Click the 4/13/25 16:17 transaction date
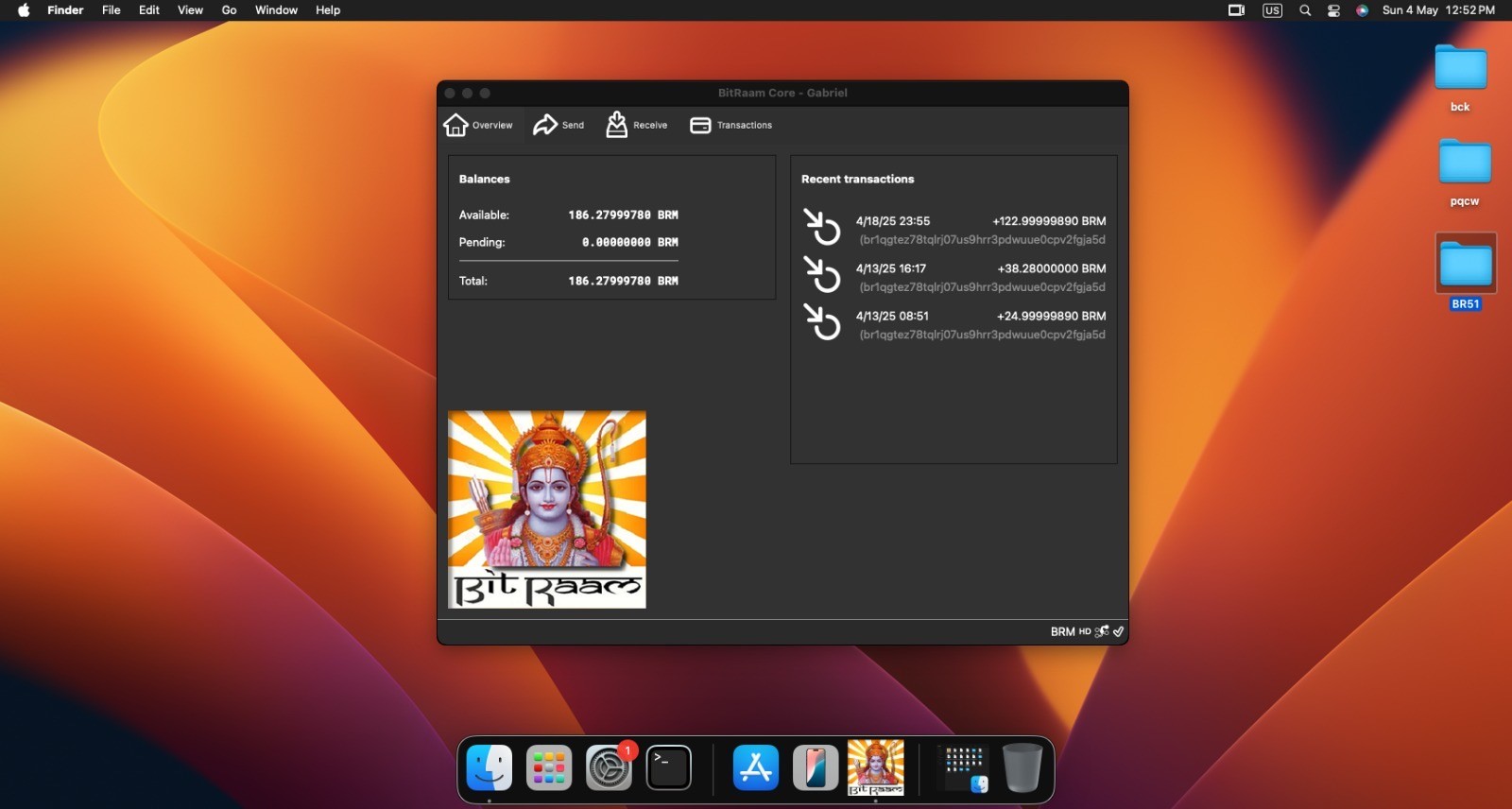1512x809 pixels. pyautogui.click(x=891, y=268)
